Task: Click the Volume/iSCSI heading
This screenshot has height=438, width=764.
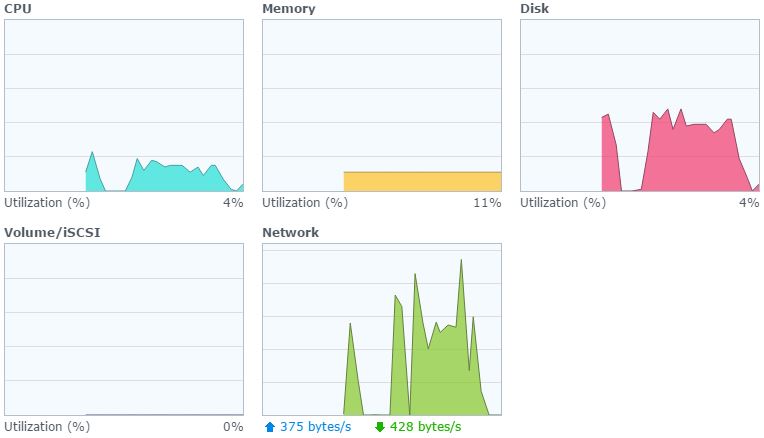Action: coord(52,232)
